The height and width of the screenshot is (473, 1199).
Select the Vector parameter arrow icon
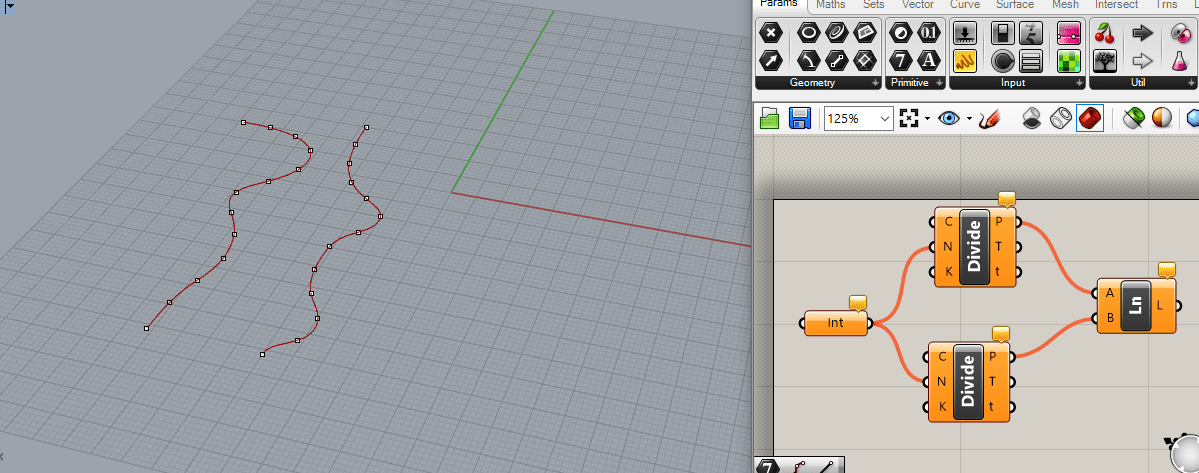[x=771, y=60]
